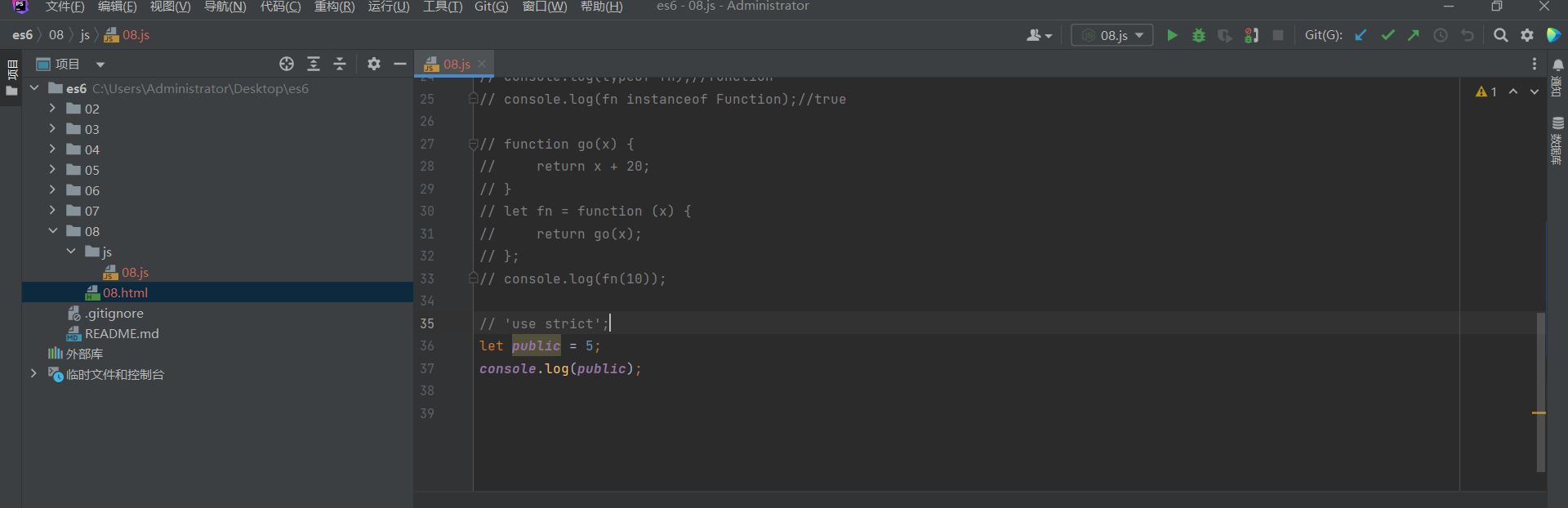Screen dimensions: 1568x508
Task: Select 08.html in project tree
Action: pos(125,292)
